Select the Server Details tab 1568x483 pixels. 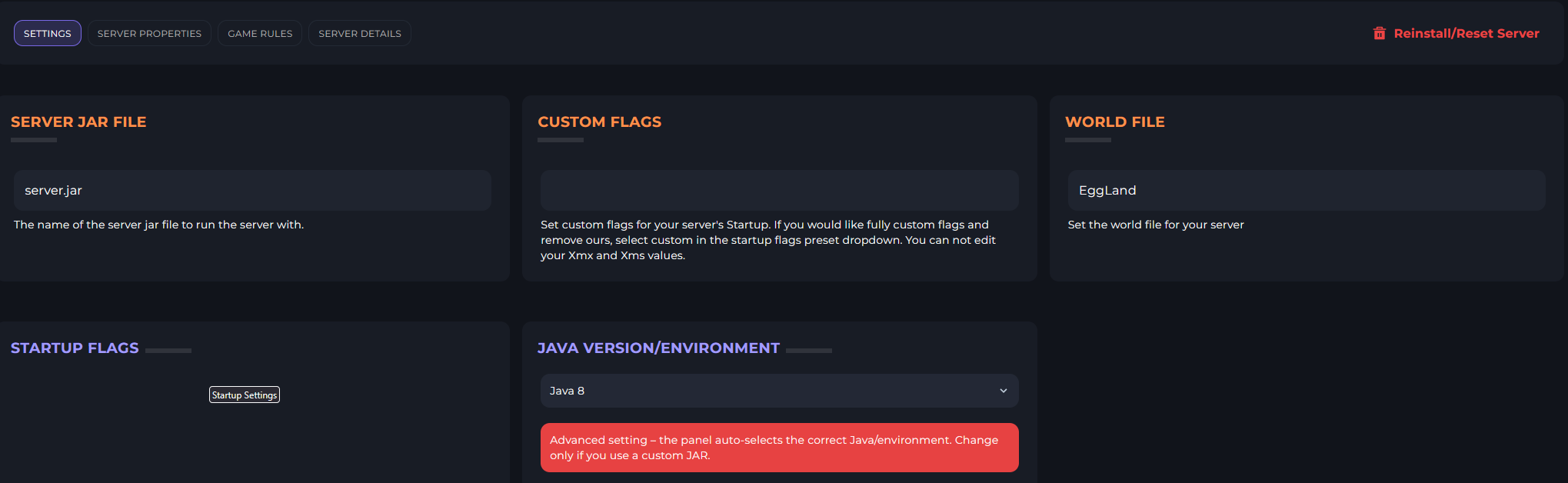[x=360, y=33]
